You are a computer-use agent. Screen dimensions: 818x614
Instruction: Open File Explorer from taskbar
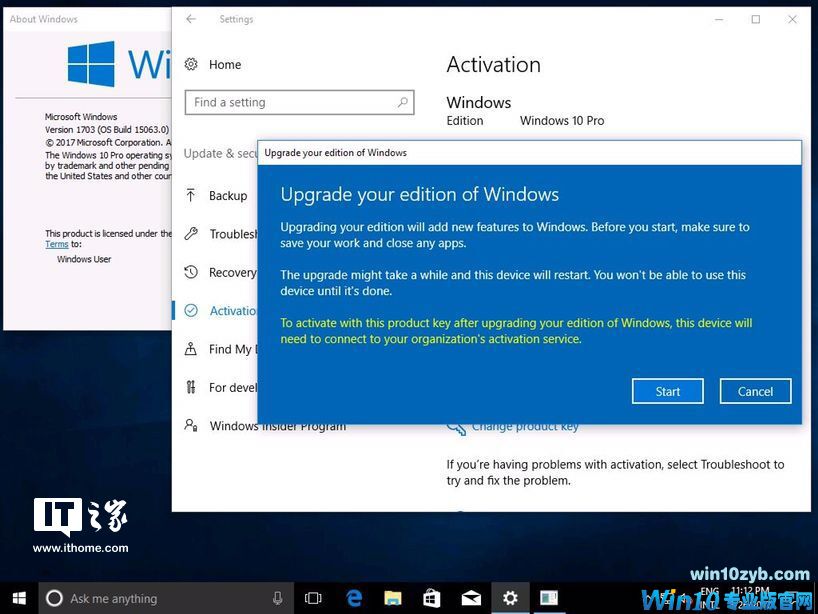[x=392, y=598]
